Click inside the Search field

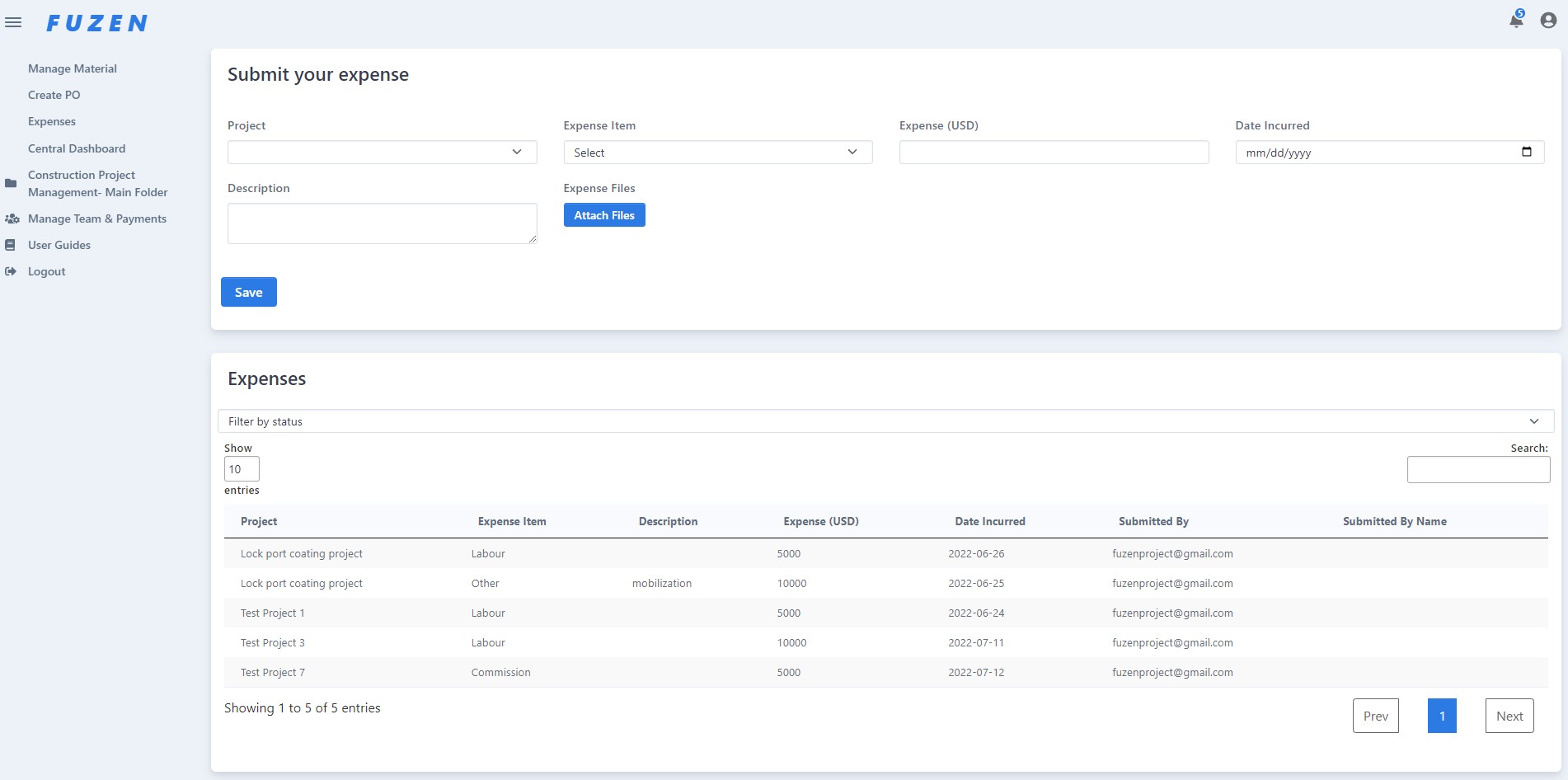point(1478,468)
